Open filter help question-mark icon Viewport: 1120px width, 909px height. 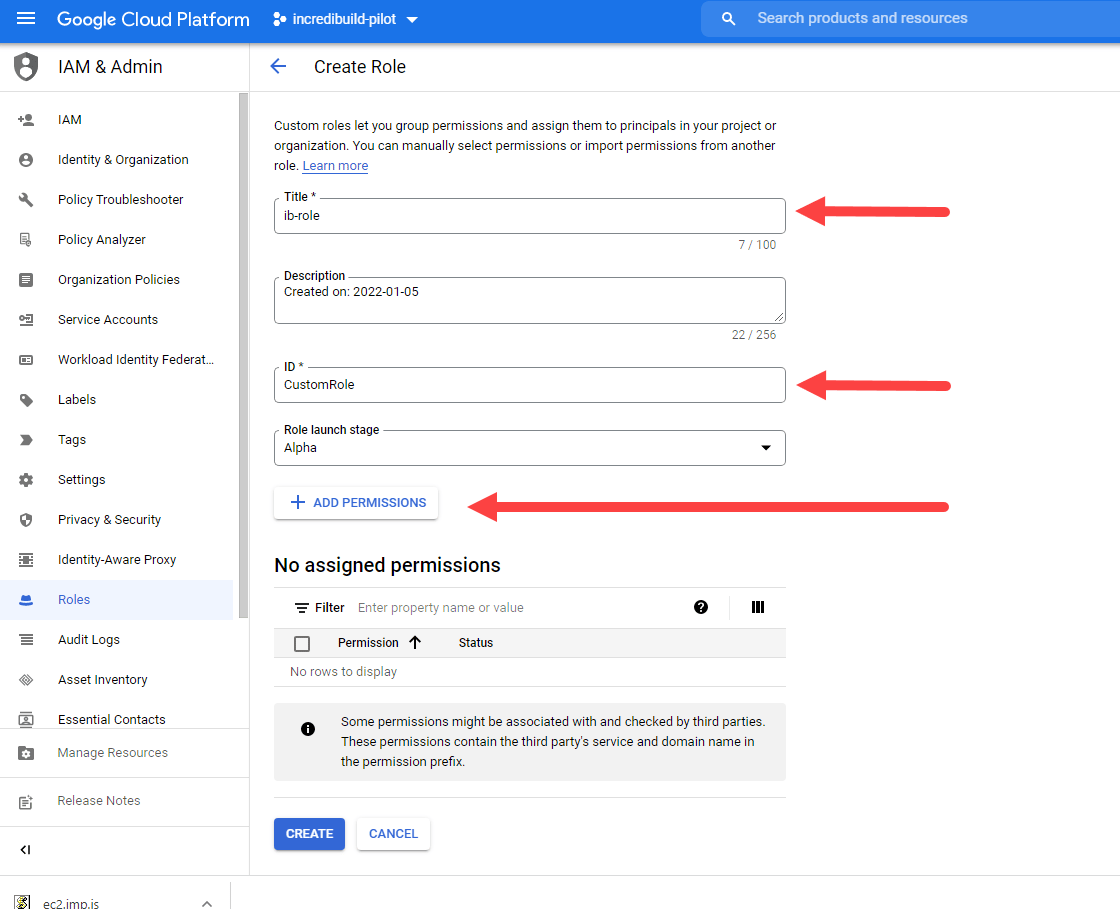coord(701,607)
